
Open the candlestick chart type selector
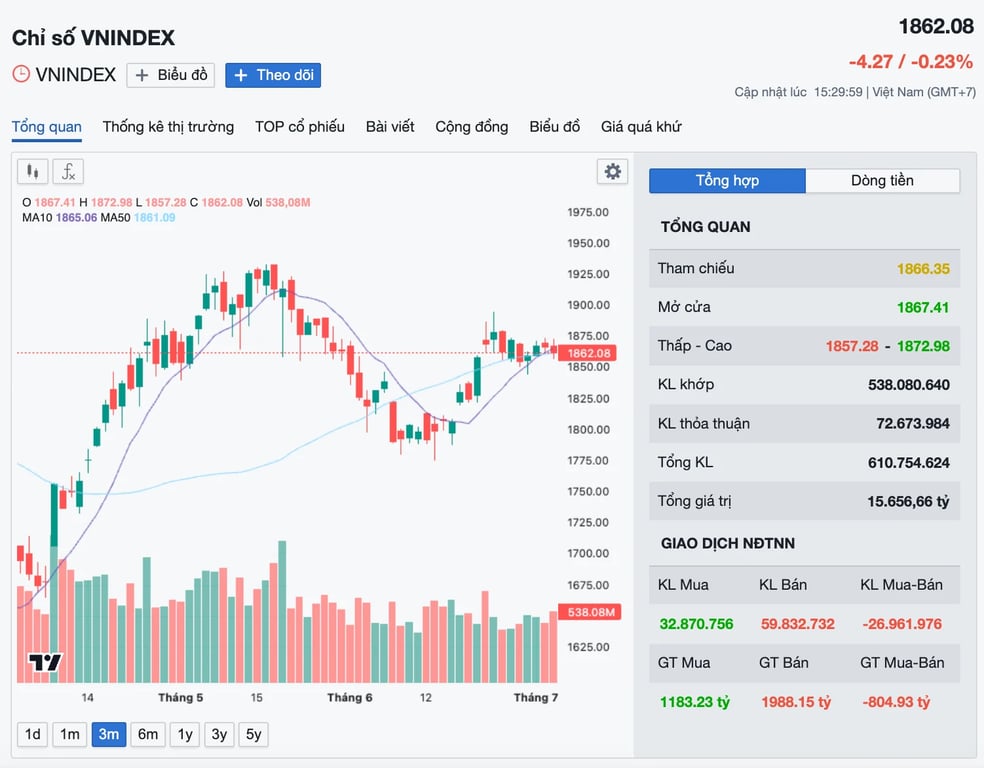point(33,171)
